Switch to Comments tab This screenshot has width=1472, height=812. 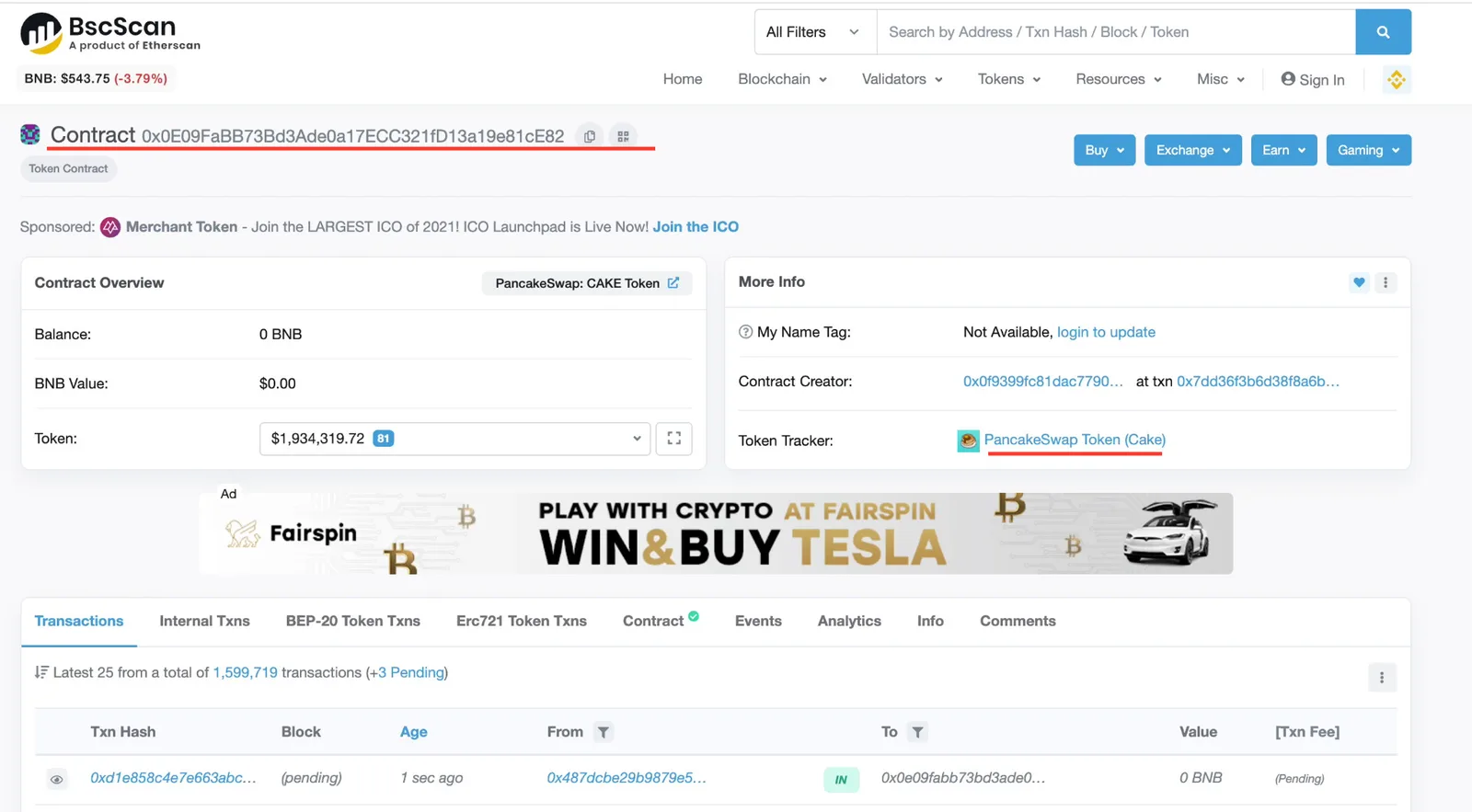1018,622
